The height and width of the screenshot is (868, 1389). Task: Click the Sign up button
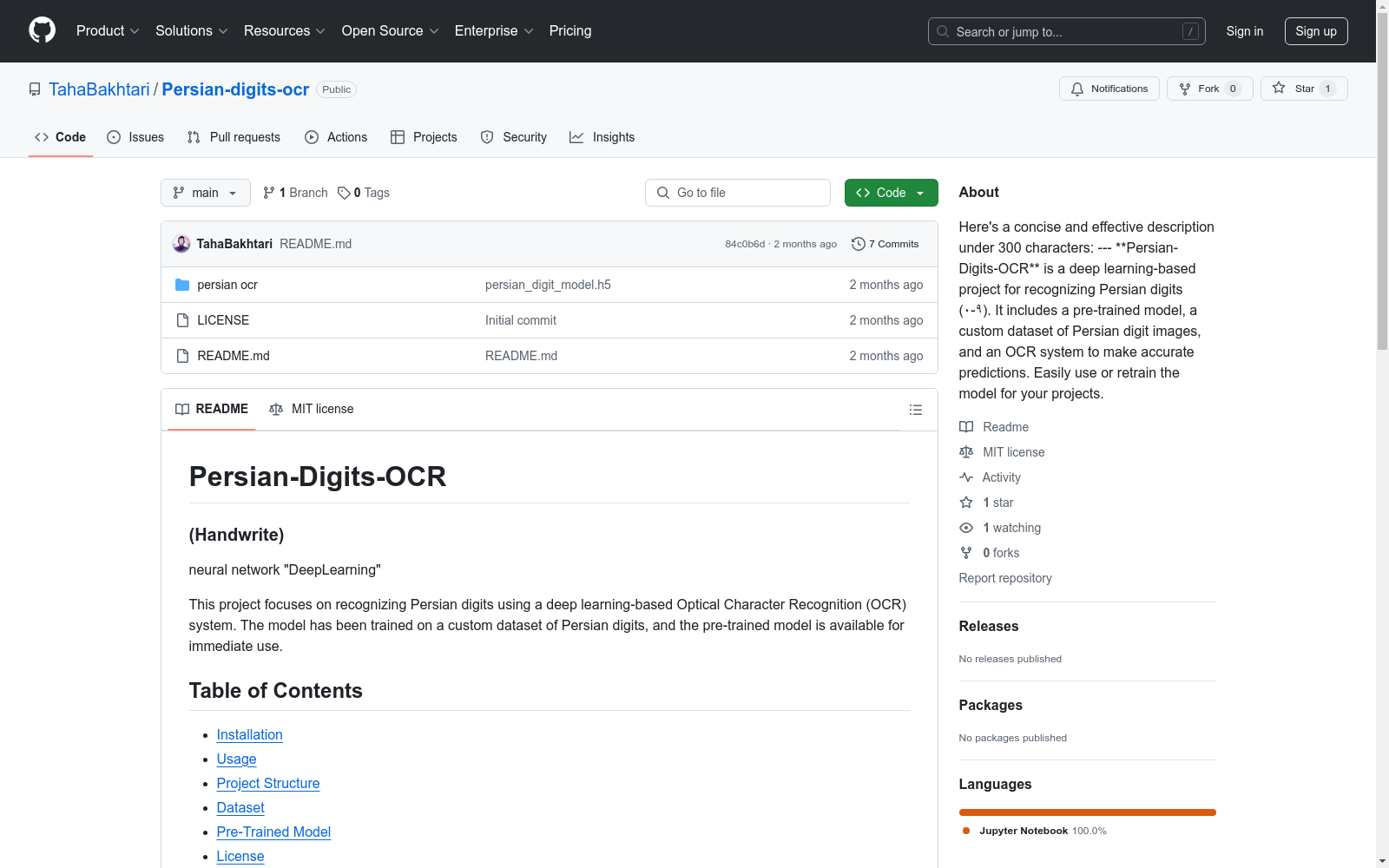click(x=1316, y=31)
